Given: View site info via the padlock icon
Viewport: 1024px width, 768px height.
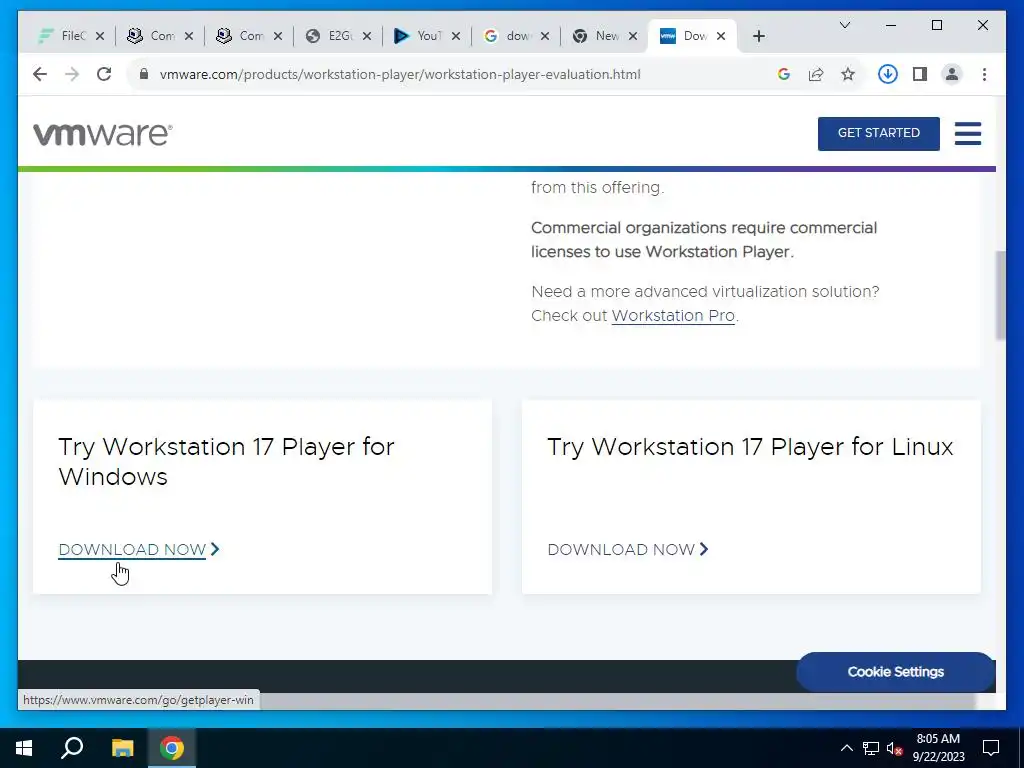Looking at the screenshot, I should coord(144,74).
